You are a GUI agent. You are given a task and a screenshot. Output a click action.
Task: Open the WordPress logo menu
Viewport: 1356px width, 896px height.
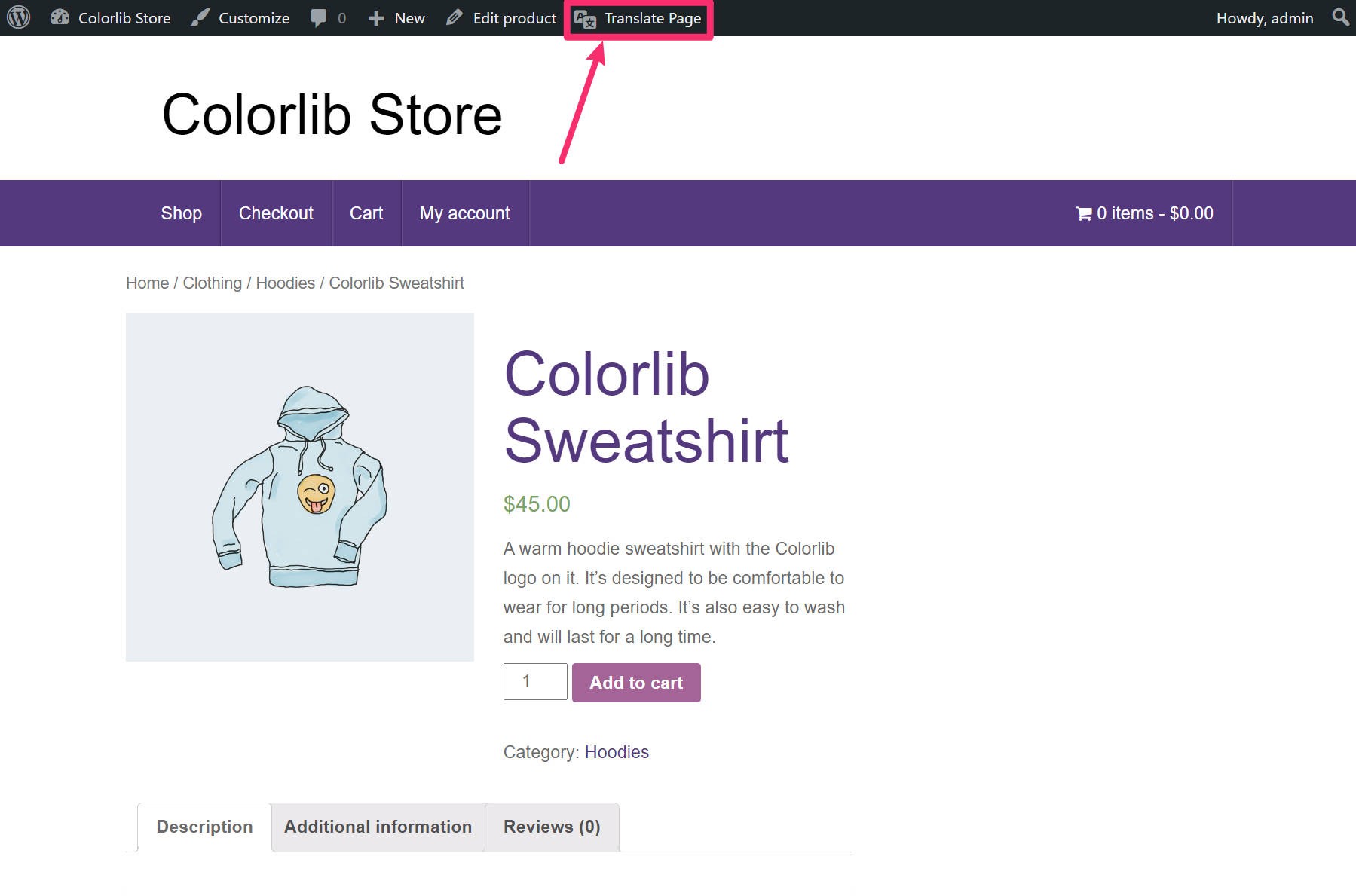(x=18, y=17)
